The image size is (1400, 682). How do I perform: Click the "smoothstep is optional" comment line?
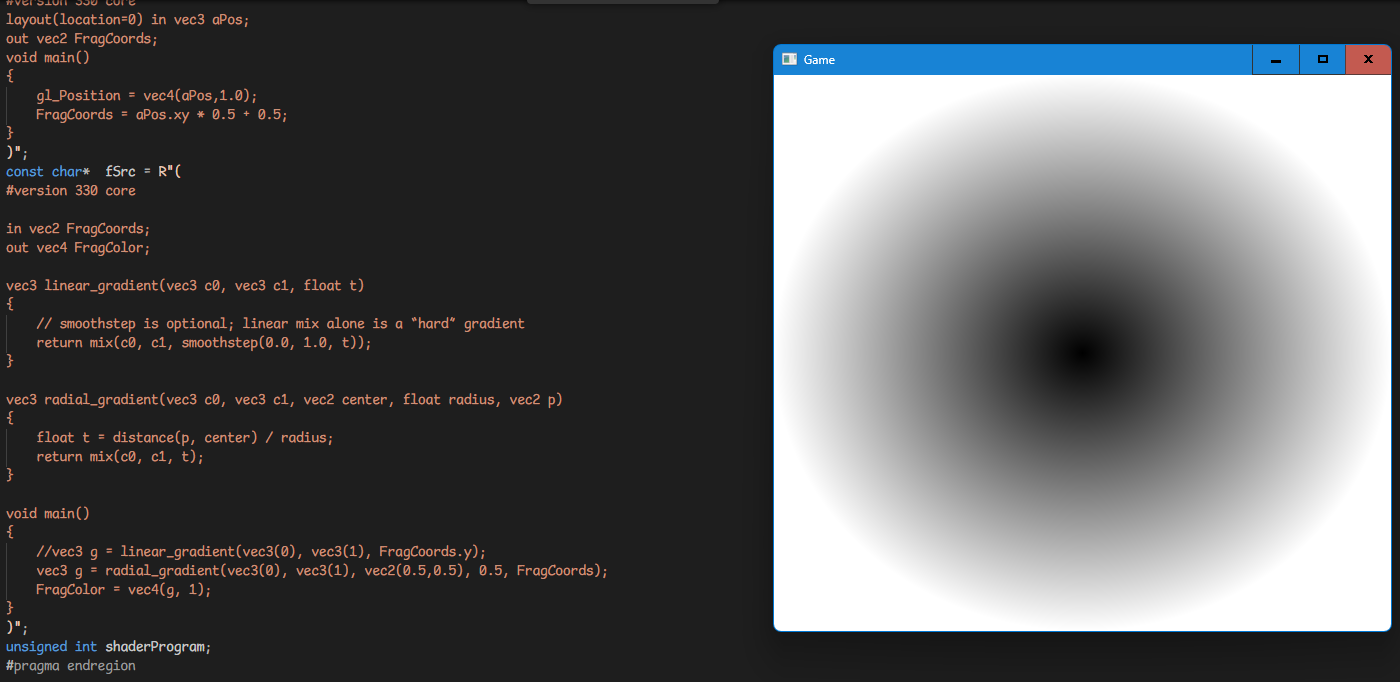click(280, 324)
